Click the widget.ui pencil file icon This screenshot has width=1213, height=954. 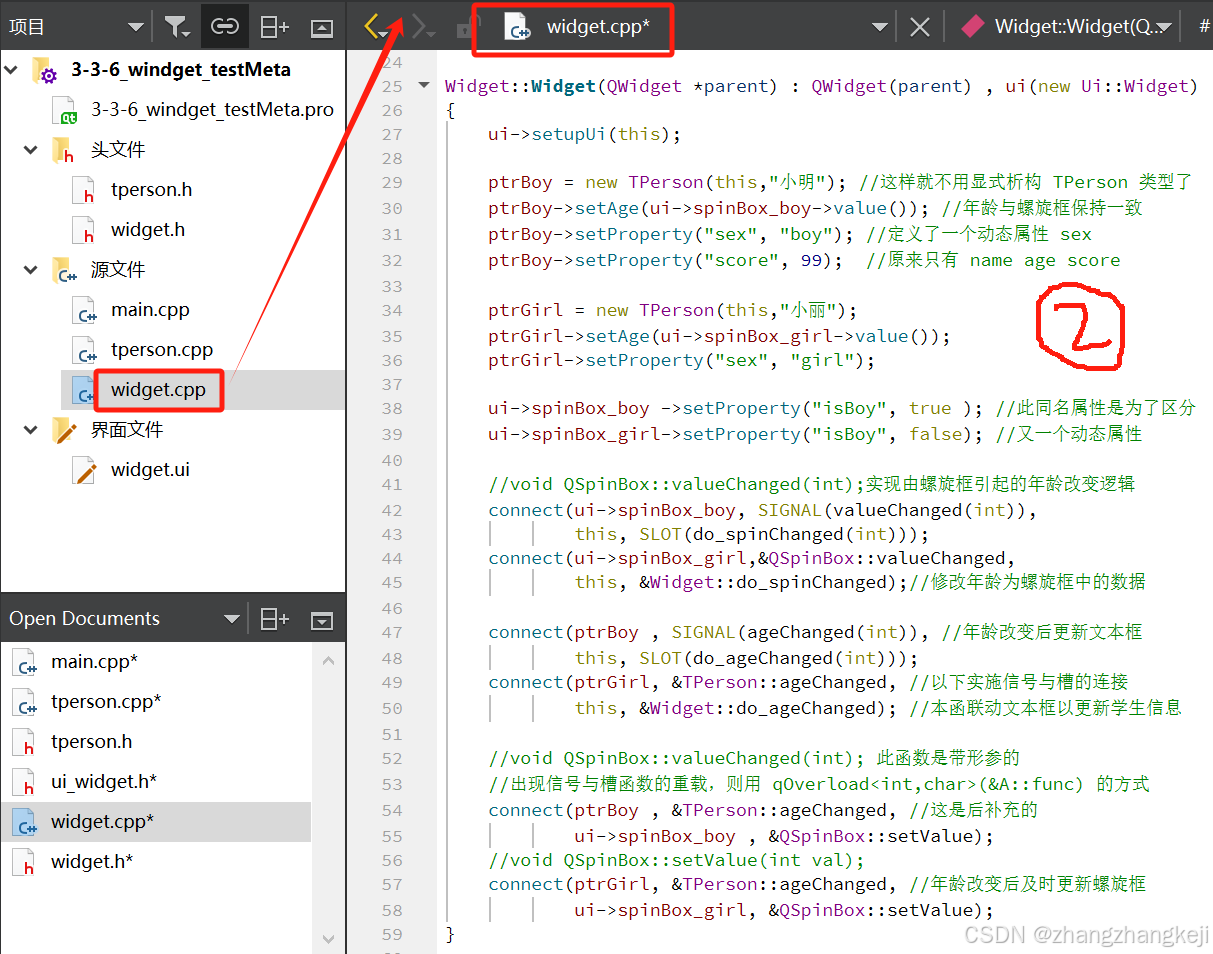[x=85, y=470]
